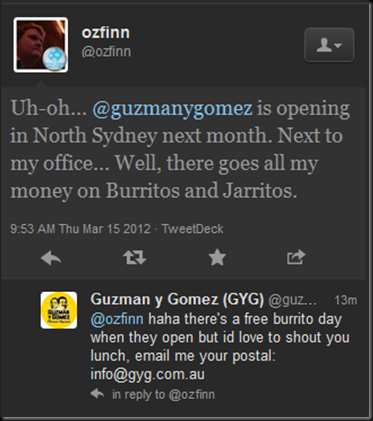Screen dimensions: 373x421
Task: Favorite the tweet with the star icon
Action: [x=217, y=257]
